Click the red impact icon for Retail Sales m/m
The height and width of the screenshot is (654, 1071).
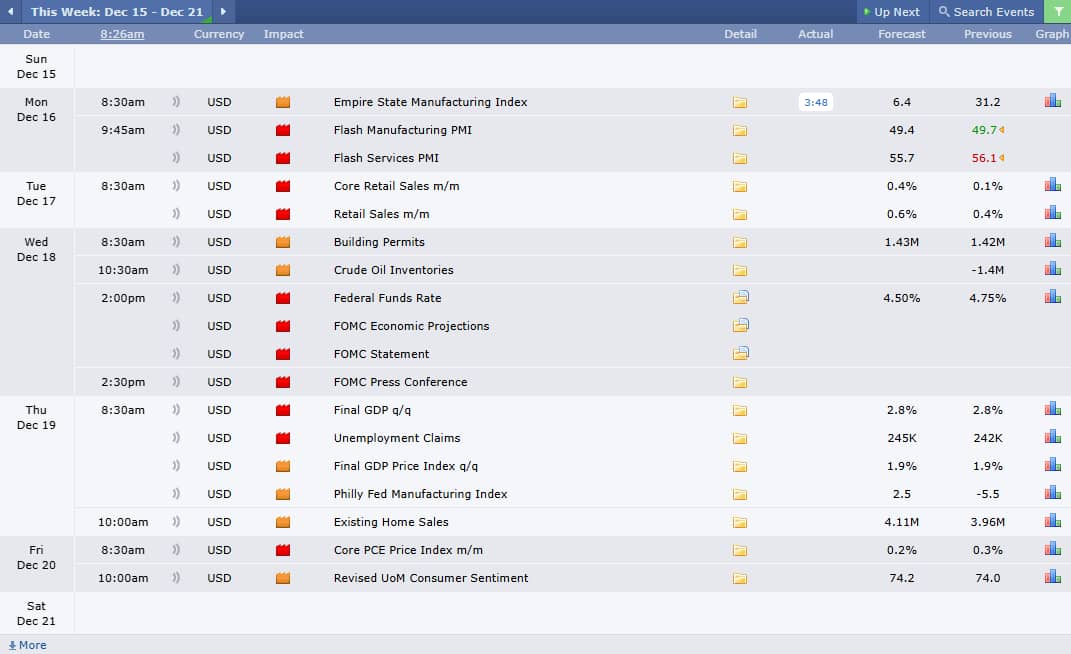point(283,214)
